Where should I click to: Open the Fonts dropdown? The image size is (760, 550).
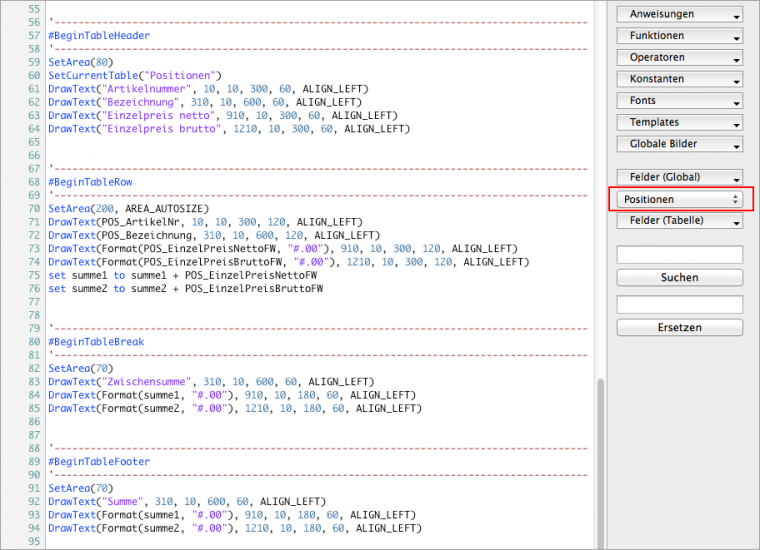click(x=680, y=101)
